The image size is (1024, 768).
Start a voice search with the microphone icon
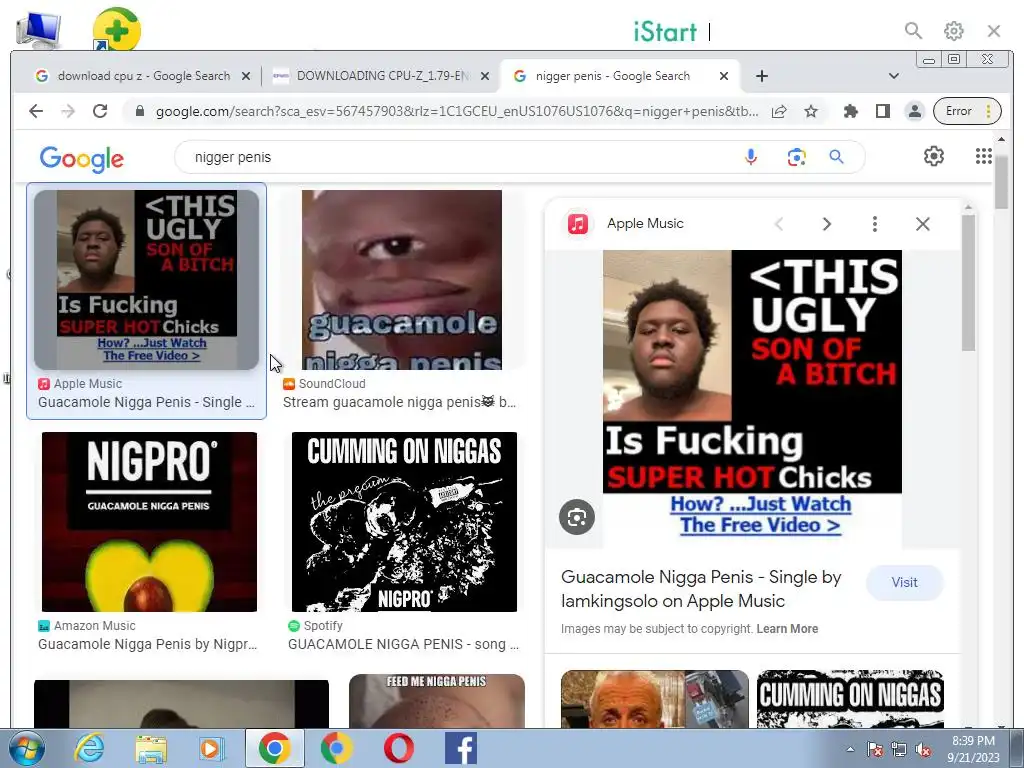point(751,157)
